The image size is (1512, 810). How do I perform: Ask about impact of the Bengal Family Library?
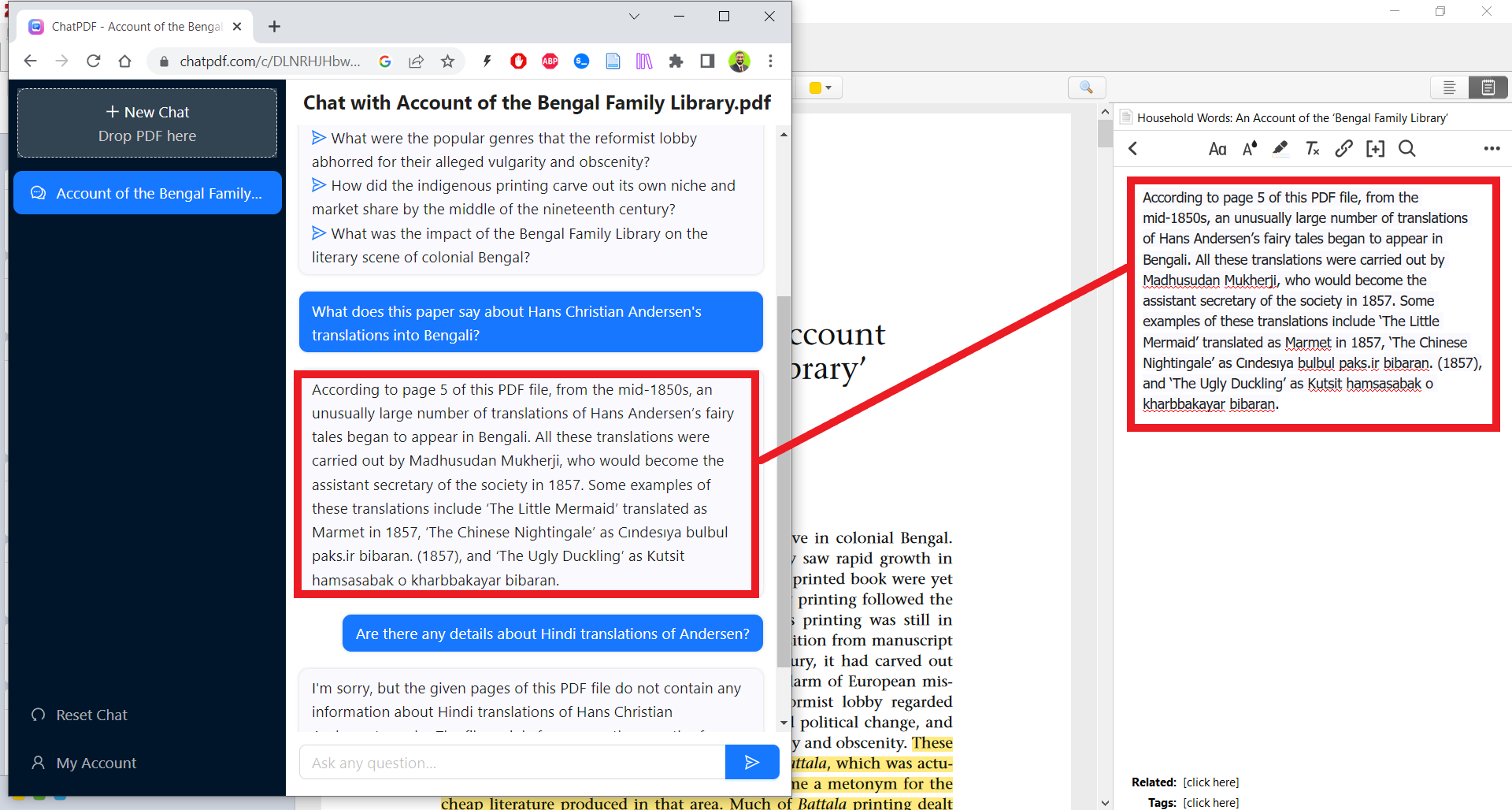[510, 245]
